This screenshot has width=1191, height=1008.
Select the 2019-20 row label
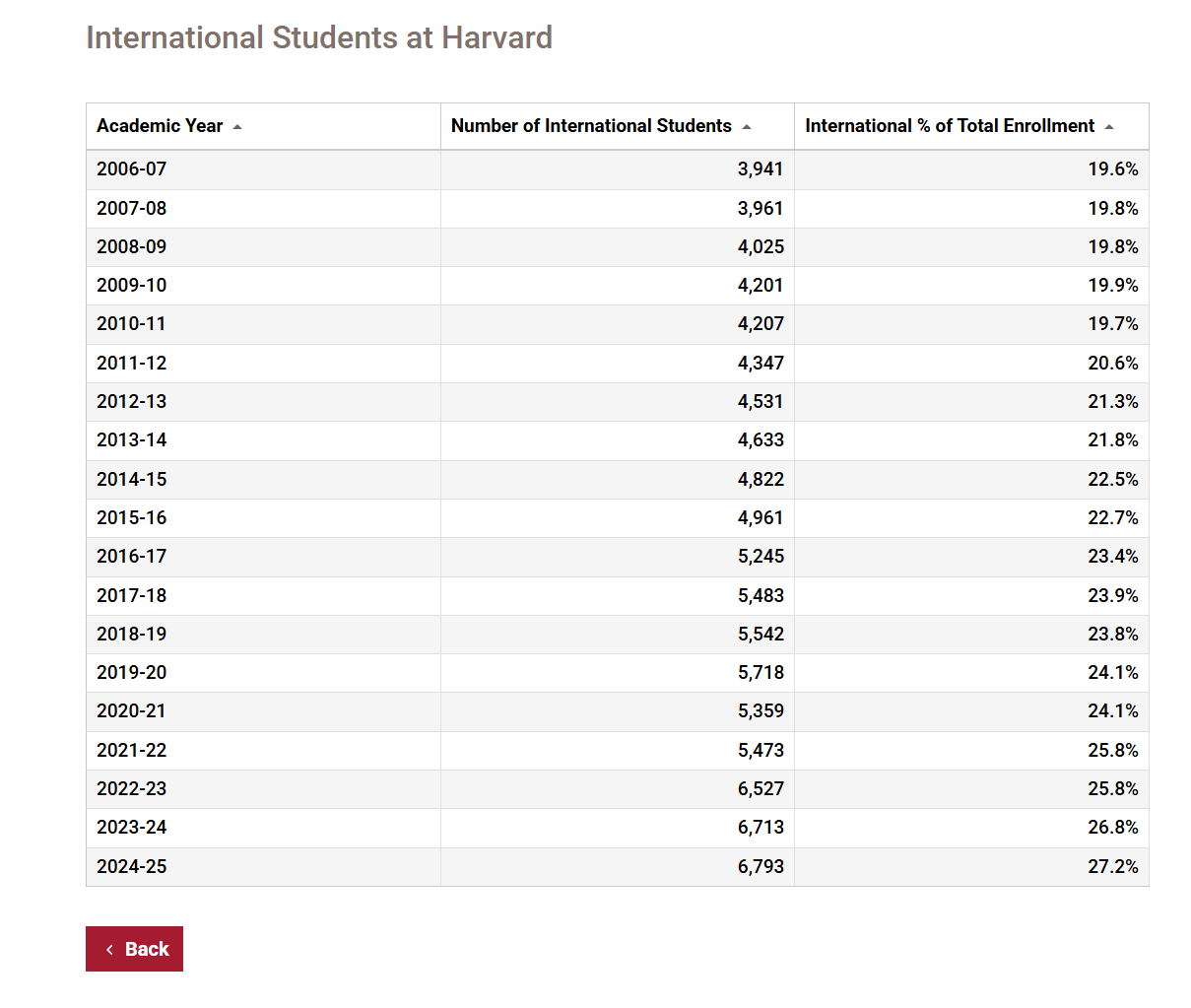[132, 673]
